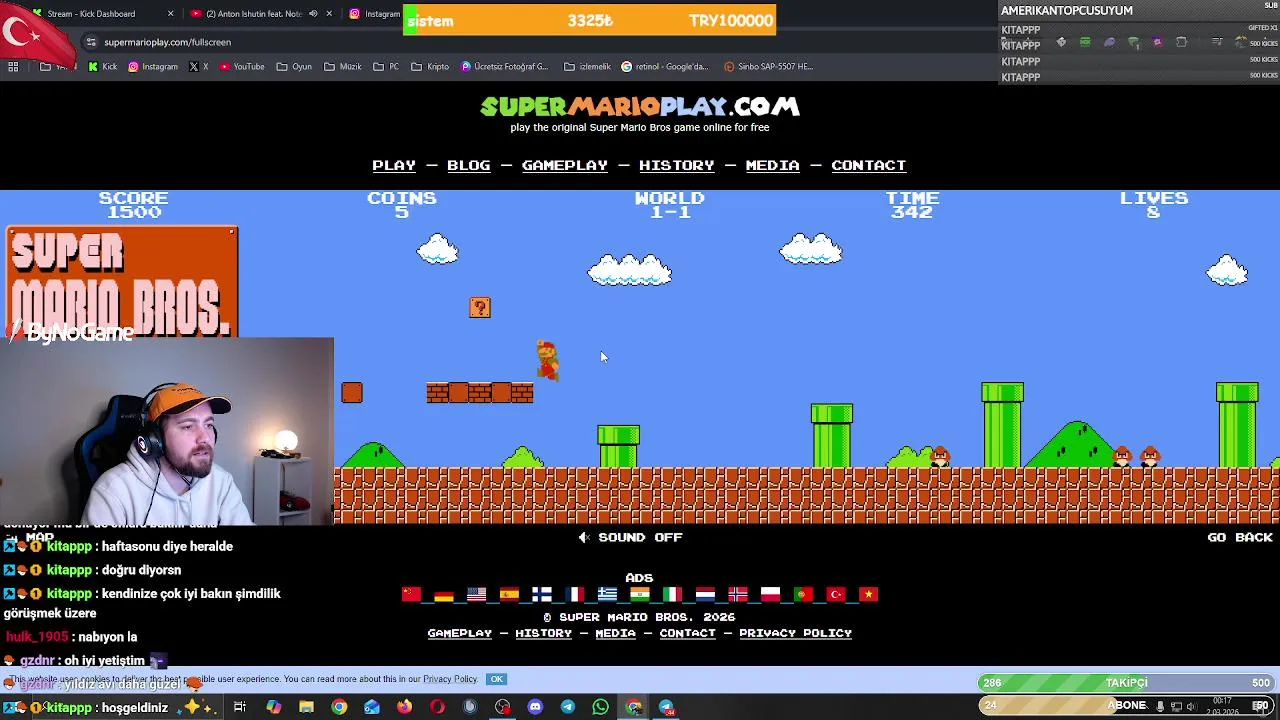Switch to the Instagram browser tab
The width and height of the screenshot is (1280, 720).
tap(375, 14)
